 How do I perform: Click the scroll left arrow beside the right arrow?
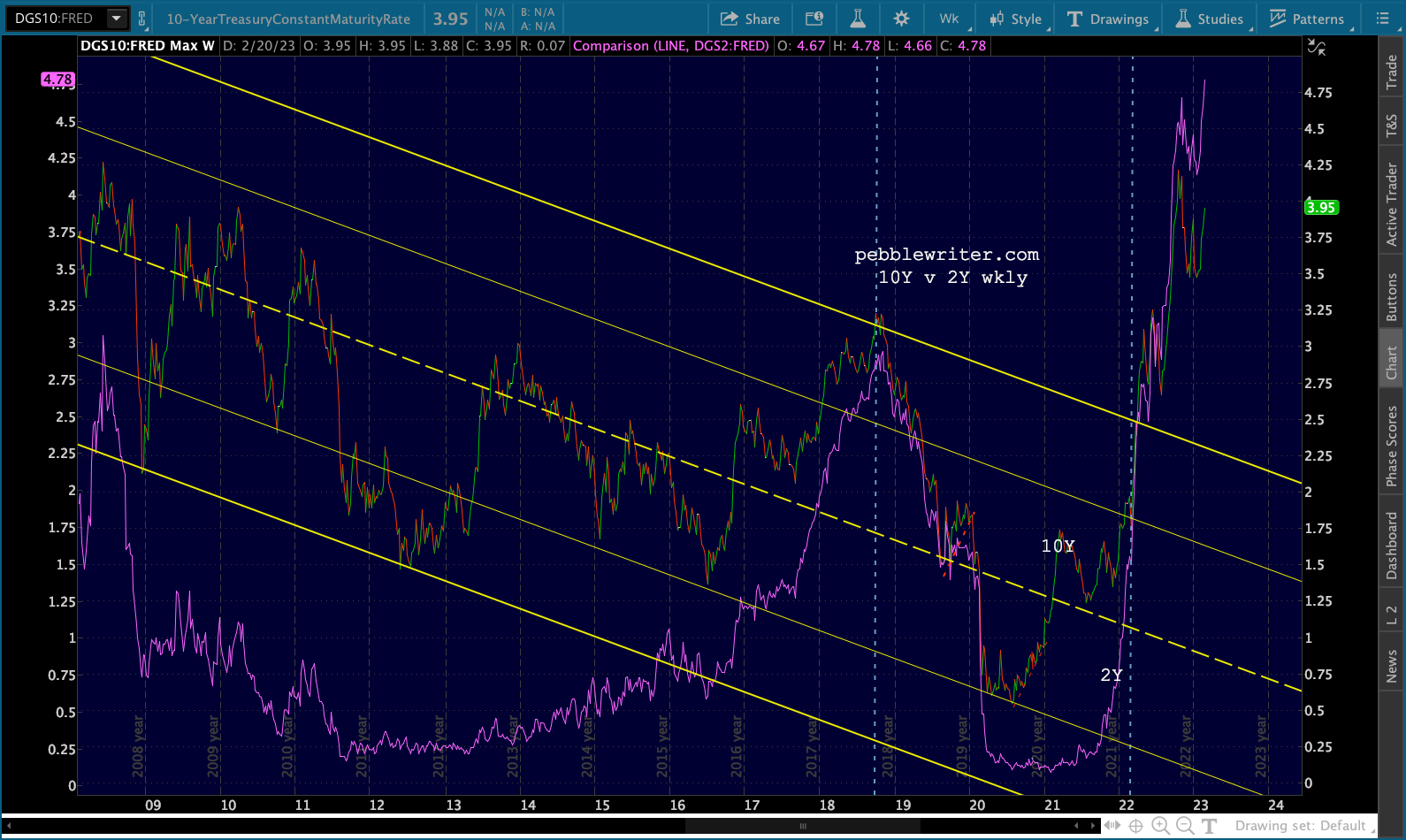click(1076, 826)
